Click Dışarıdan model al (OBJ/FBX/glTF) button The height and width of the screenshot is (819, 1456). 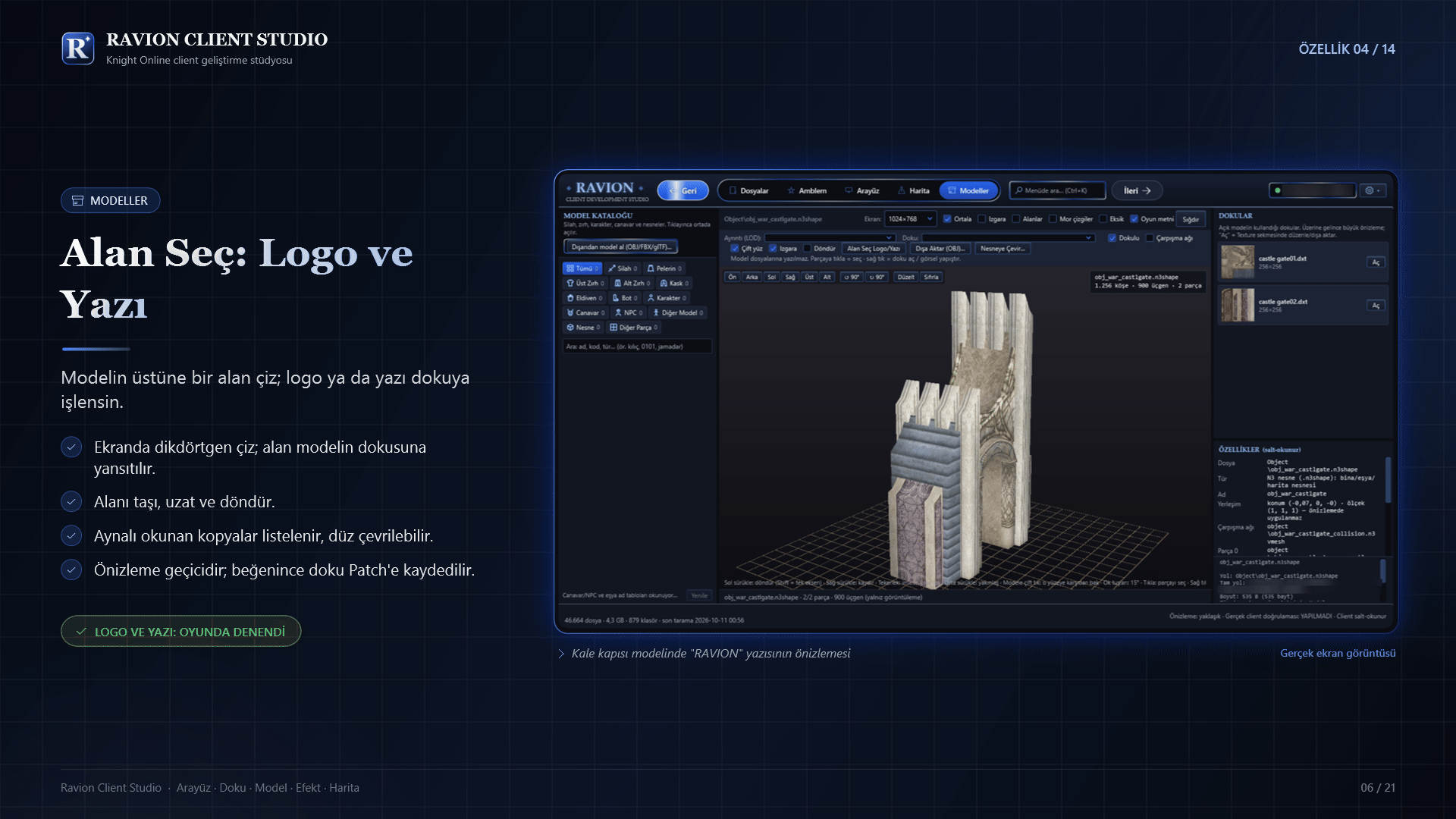click(621, 247)
